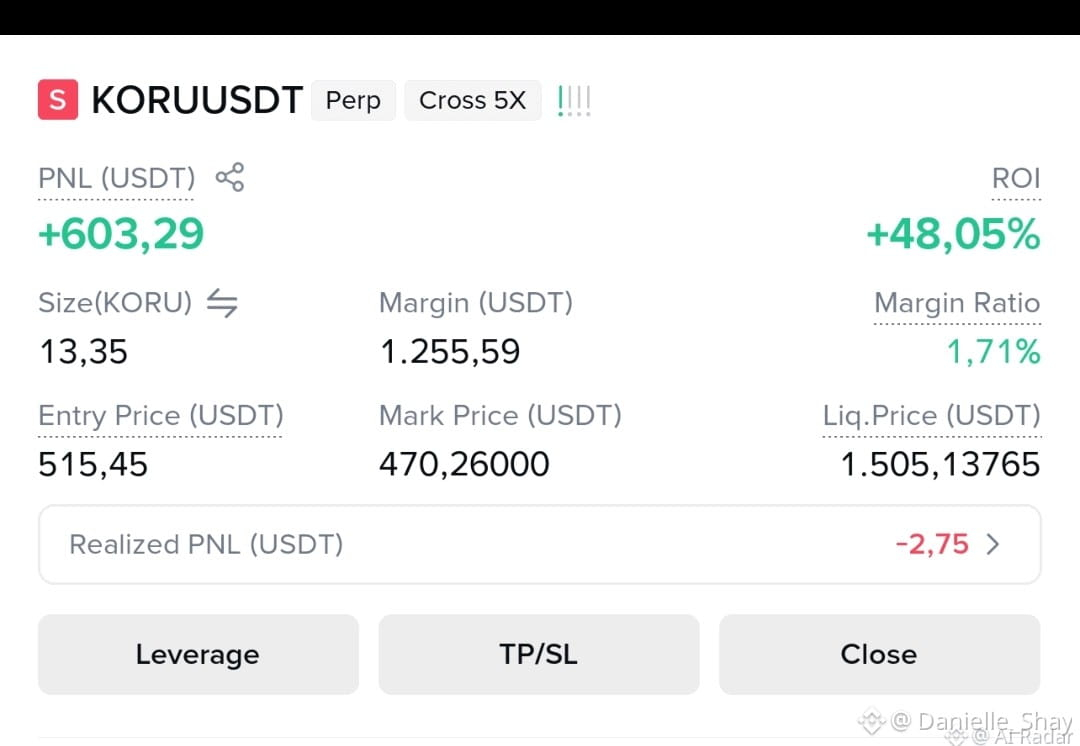Open the KORUUSDT pair title
This screenshot has width=1080, height=746.
pos(197,100)
